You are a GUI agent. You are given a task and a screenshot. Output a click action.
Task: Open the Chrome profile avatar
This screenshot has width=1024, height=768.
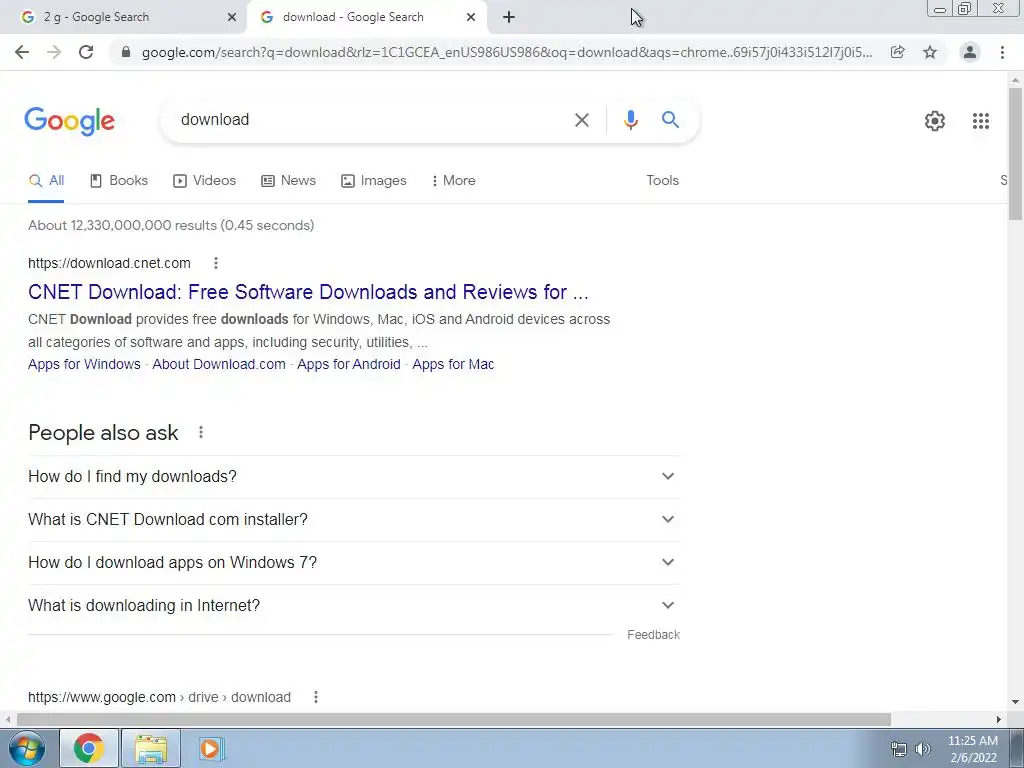970,52
